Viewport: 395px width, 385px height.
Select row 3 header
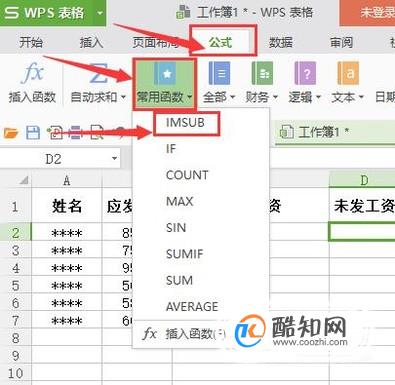click(x=15, y=250)
